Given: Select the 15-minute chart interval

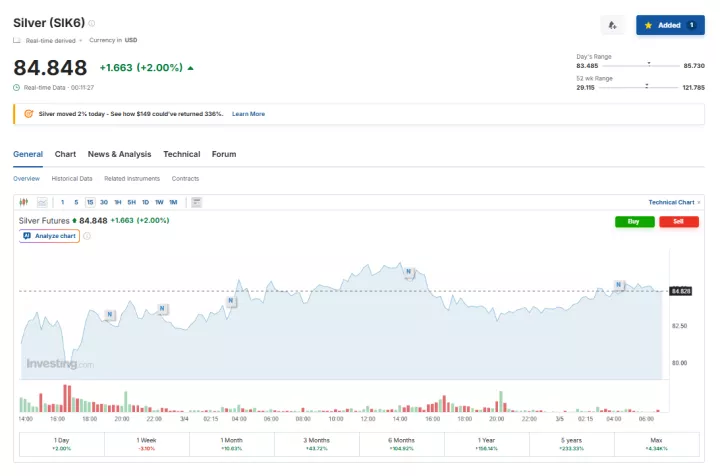Looking at the screenshot, I should point(90,202).
